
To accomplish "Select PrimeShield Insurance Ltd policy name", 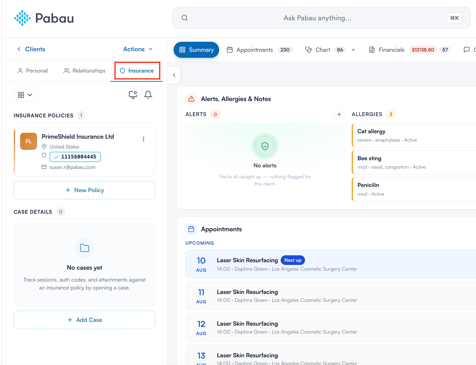I will [78, 137].
